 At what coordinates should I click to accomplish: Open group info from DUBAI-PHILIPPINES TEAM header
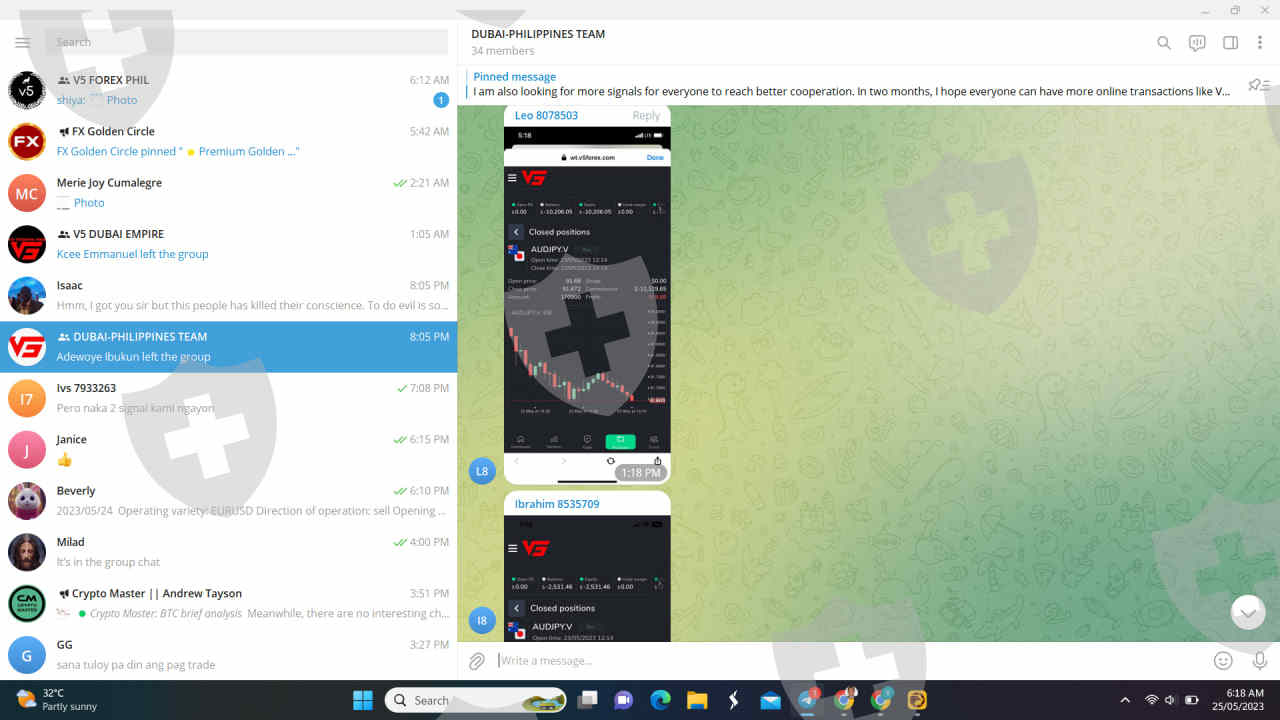coord(538,34)
